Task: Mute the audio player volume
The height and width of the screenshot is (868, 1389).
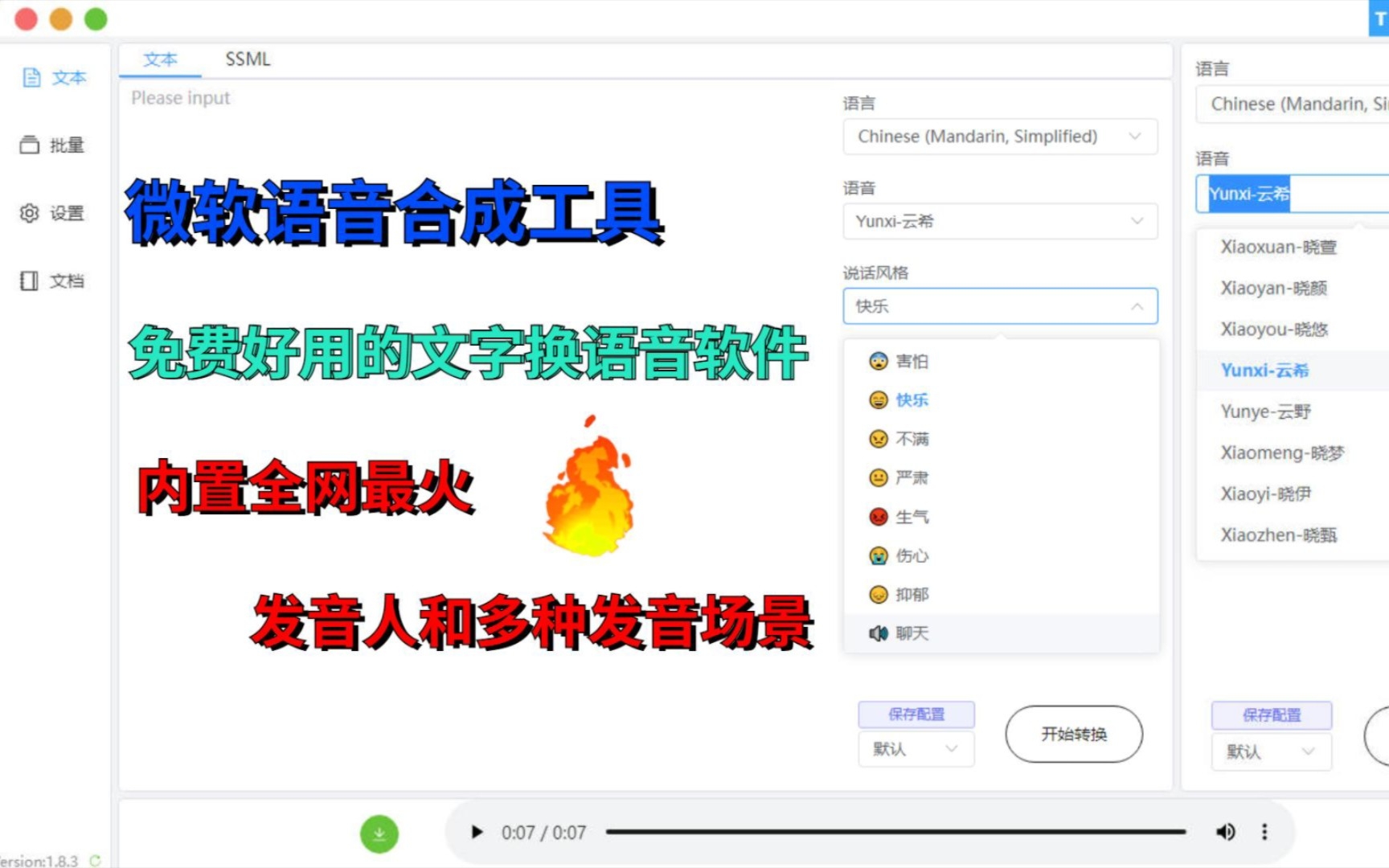Action: pos(1225,833)
